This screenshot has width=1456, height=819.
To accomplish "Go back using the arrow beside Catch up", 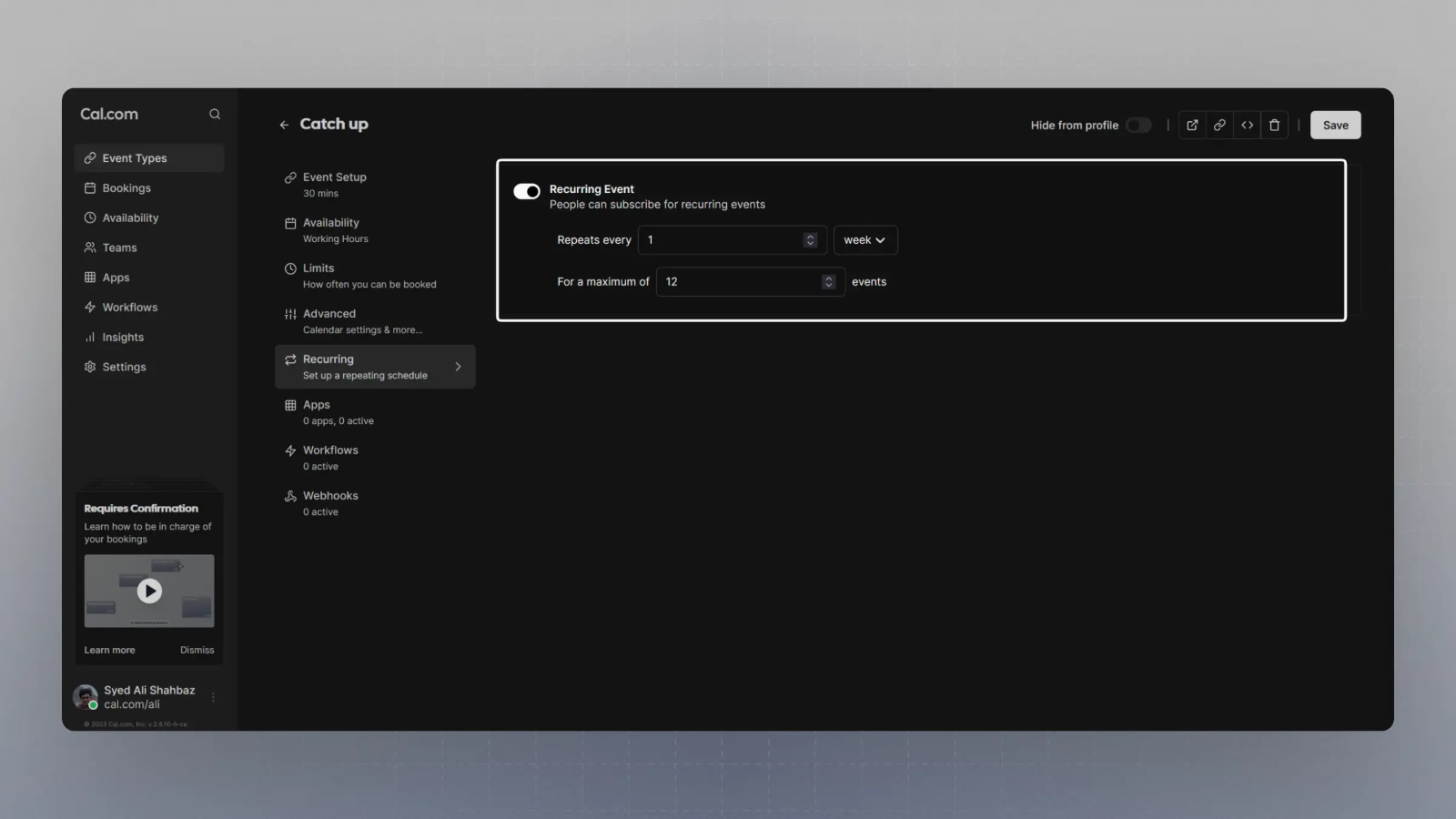I will click(x=284, y=125).
